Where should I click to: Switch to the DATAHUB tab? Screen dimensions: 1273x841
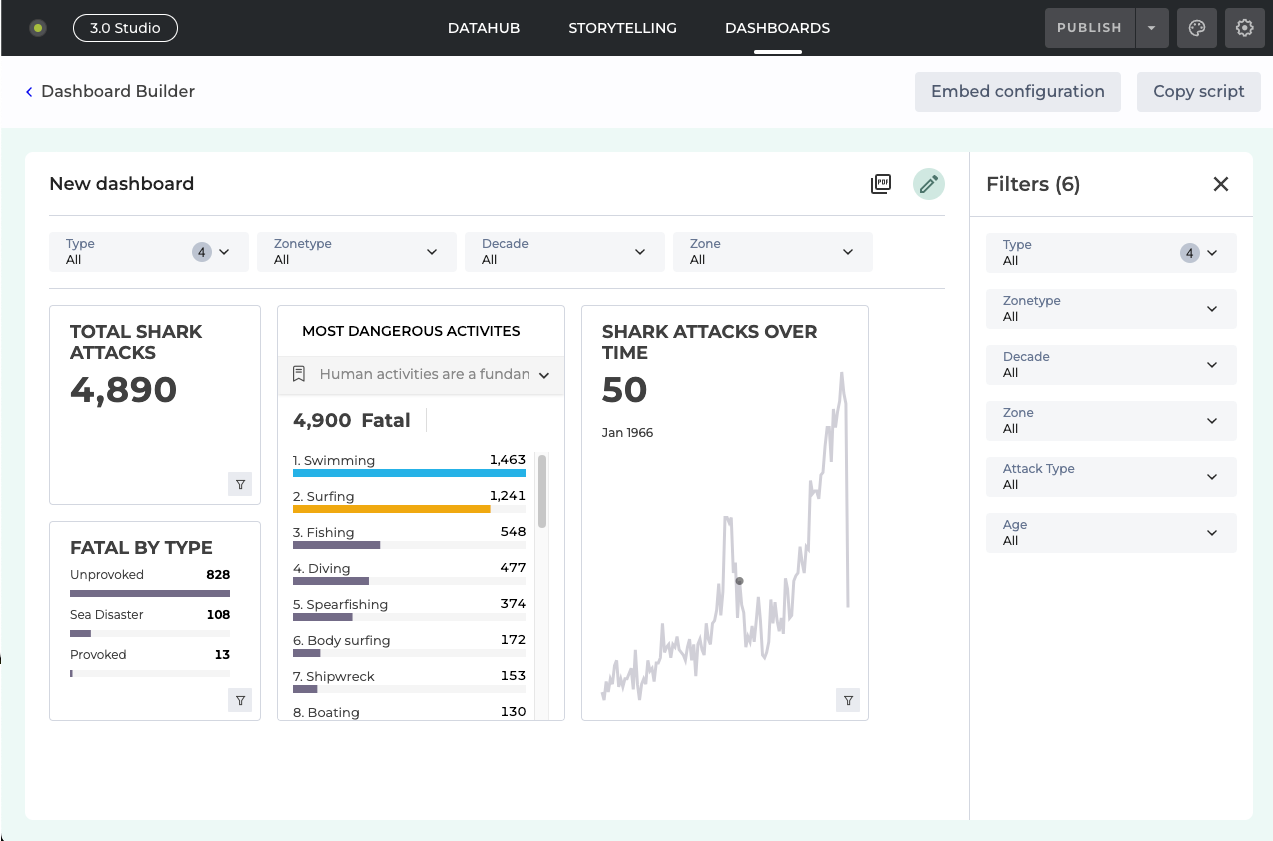tap(484, 28)
